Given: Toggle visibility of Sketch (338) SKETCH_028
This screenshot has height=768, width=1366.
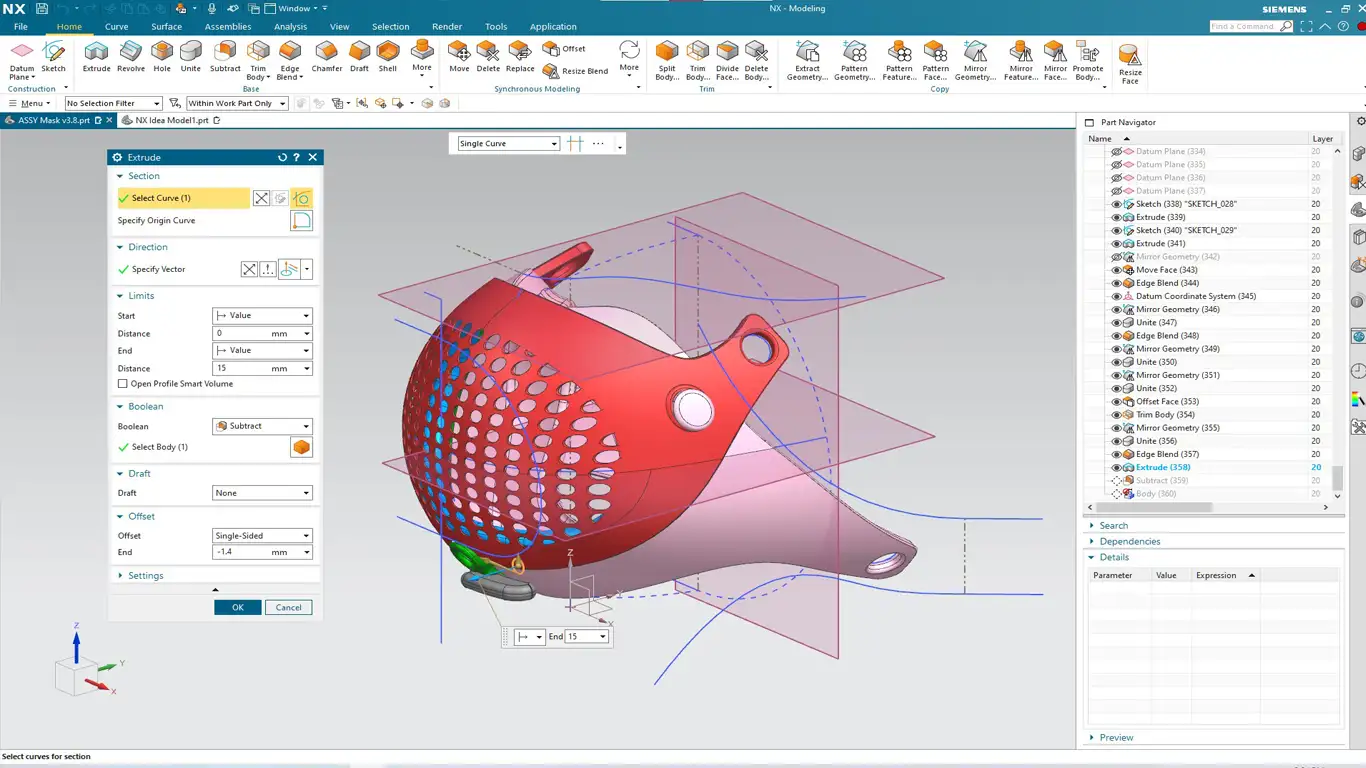Looking at the screenshot, I should click(x=1117, y=204).
